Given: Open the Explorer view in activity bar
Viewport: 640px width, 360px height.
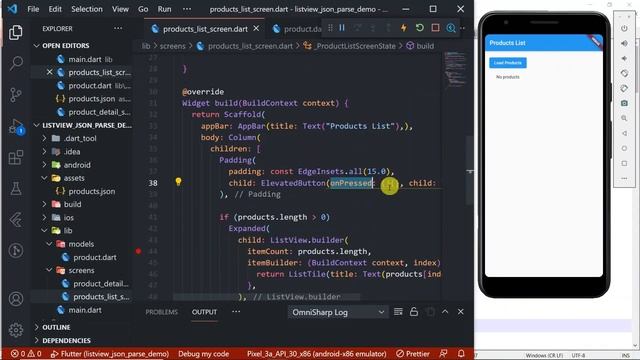Looking at the screenshot, I should 16,32.
